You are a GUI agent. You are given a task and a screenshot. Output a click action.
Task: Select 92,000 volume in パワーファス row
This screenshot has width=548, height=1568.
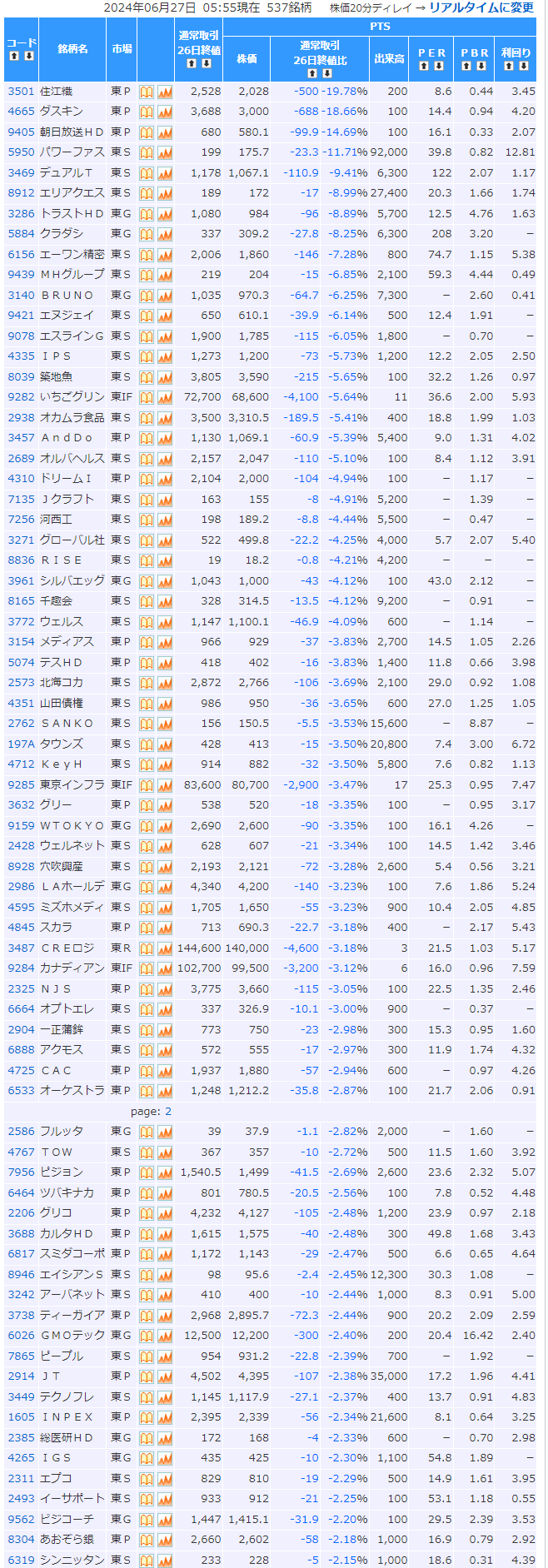tap(389, 152)
